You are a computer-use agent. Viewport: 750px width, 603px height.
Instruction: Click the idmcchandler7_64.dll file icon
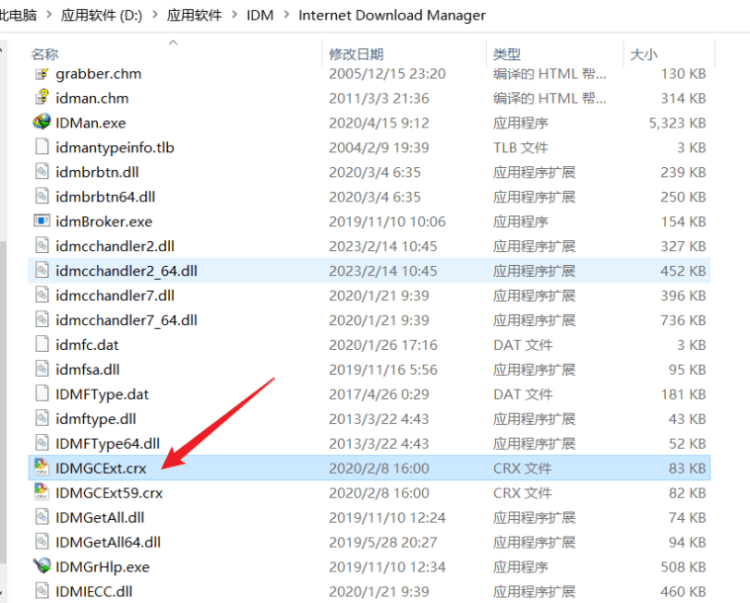click(42, 320)
